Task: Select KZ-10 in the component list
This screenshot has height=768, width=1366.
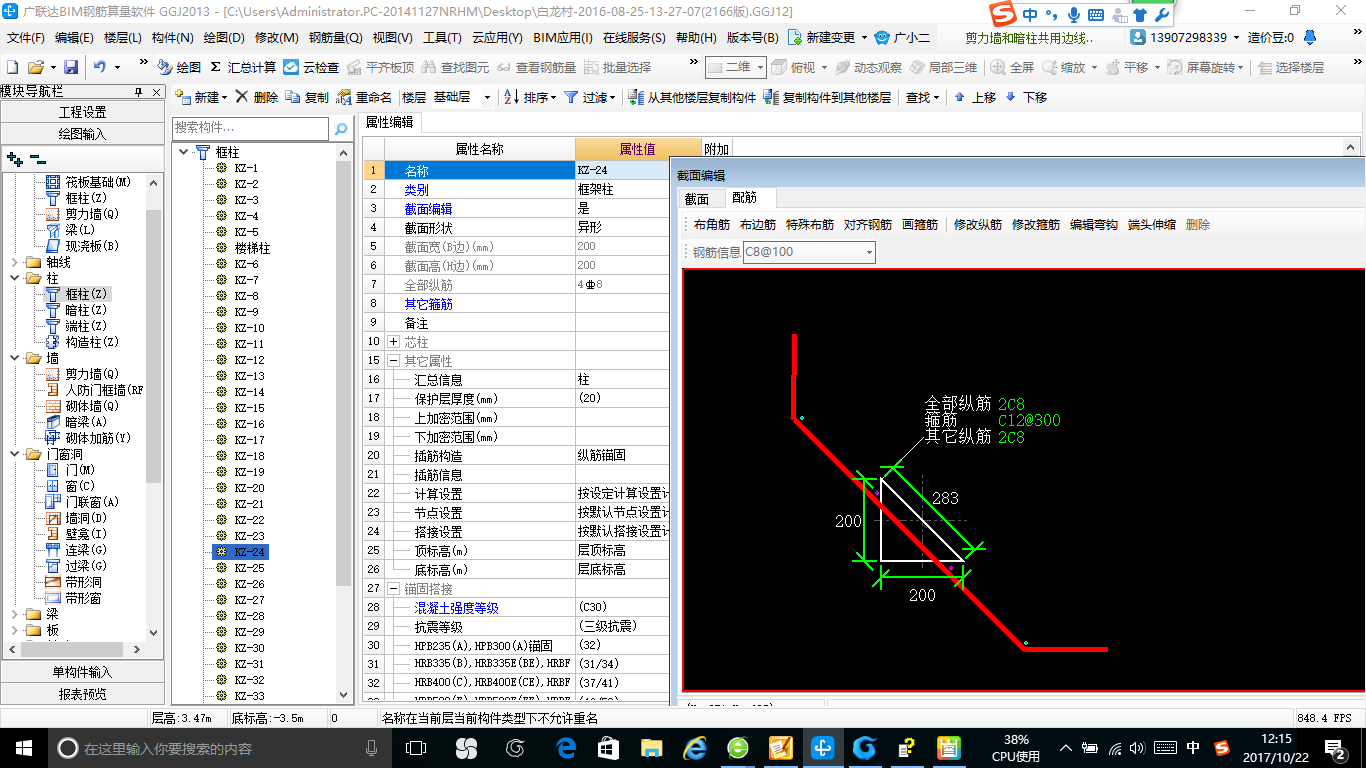Action: click(250, 328)
